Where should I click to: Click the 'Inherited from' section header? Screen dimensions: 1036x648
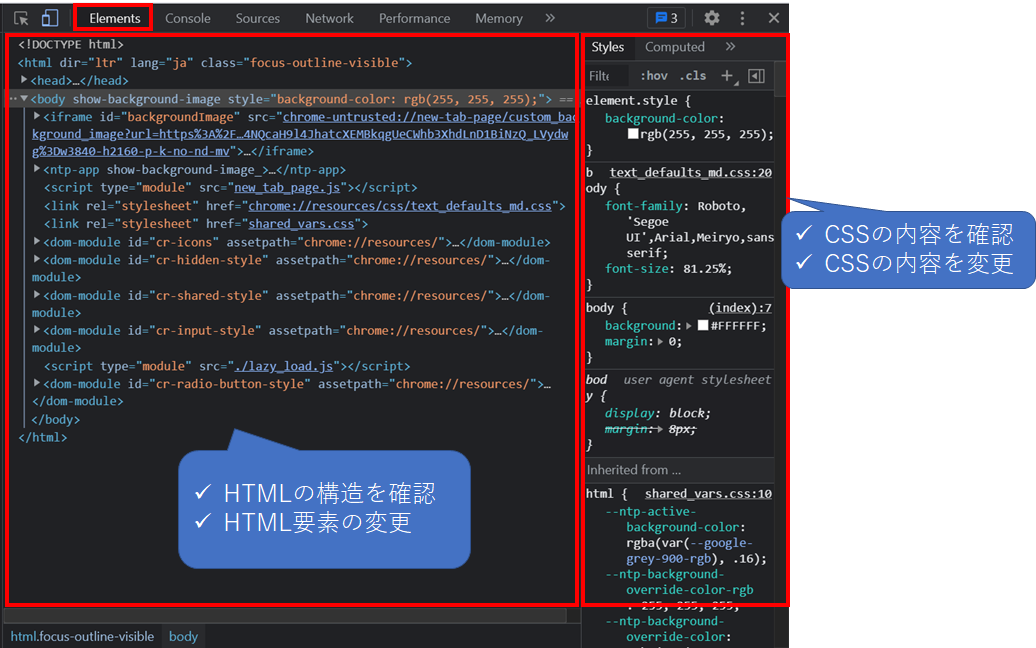pyautogui.click(x=680, y=470)
